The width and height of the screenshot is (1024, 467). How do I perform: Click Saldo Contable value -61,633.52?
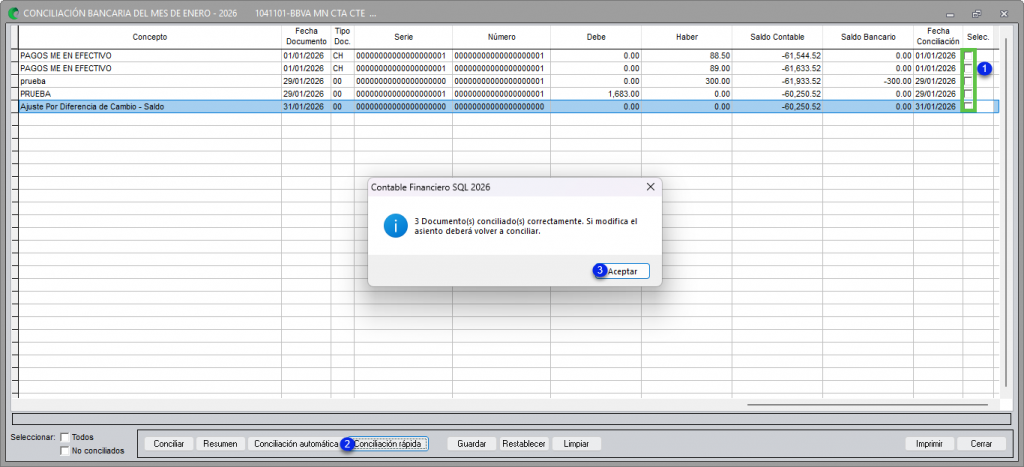pyautogui.click(x=801, y=69)
